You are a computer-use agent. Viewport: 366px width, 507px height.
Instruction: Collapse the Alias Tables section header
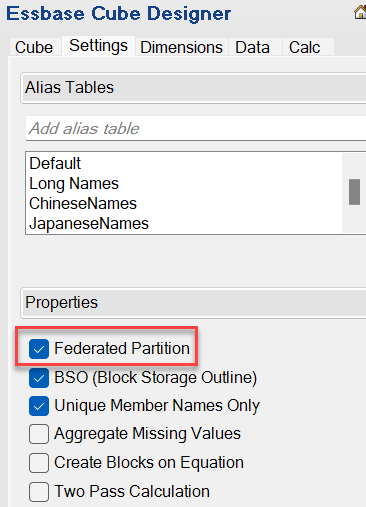(193, 88)
